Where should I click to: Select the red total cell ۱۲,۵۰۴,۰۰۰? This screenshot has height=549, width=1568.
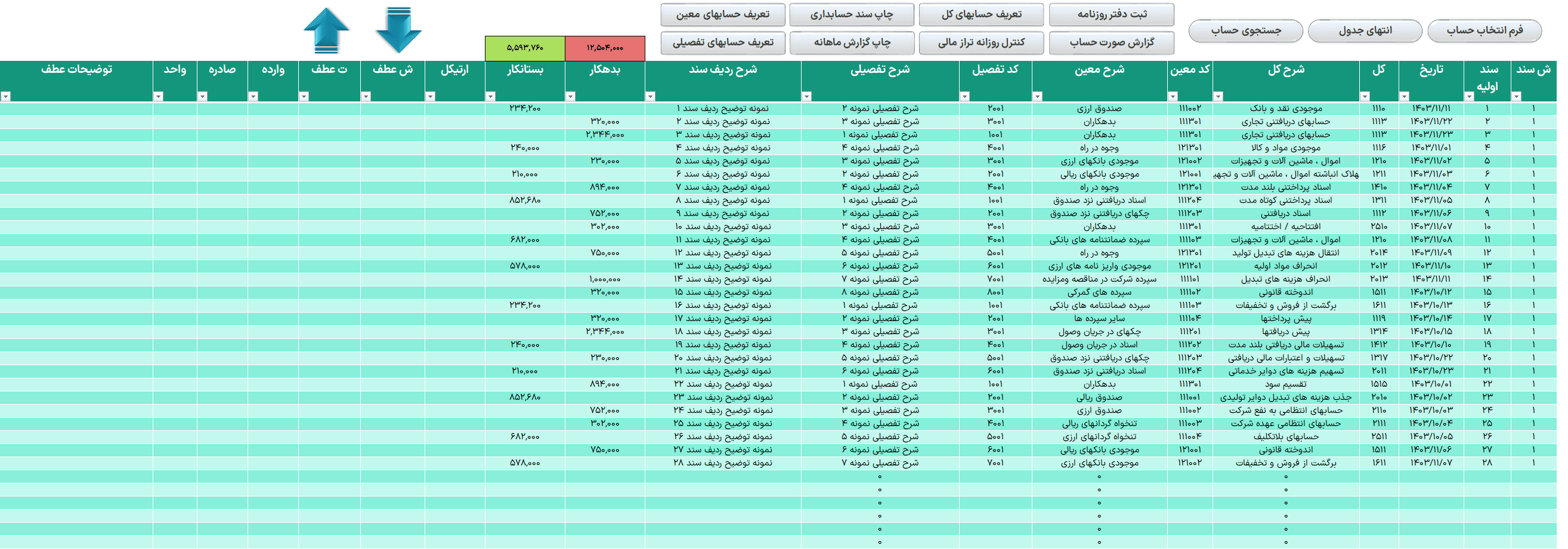(x=605, y=48)
